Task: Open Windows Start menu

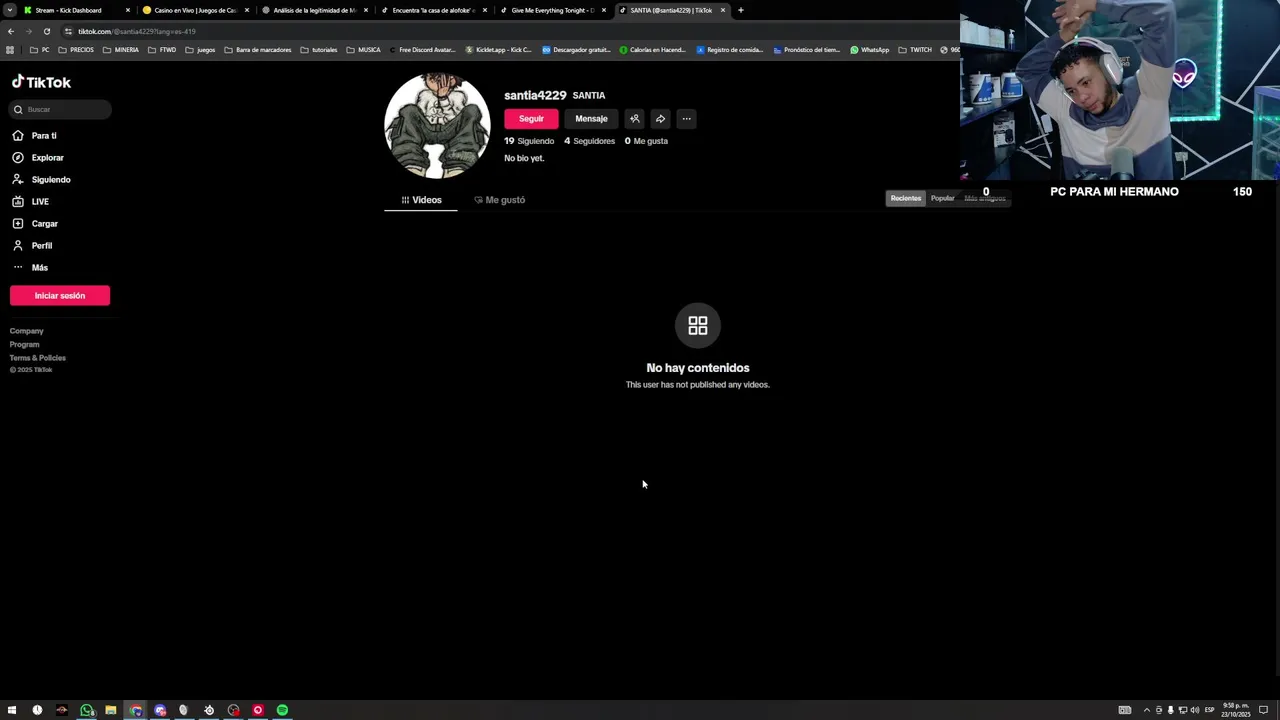Action: pos(12,710)
